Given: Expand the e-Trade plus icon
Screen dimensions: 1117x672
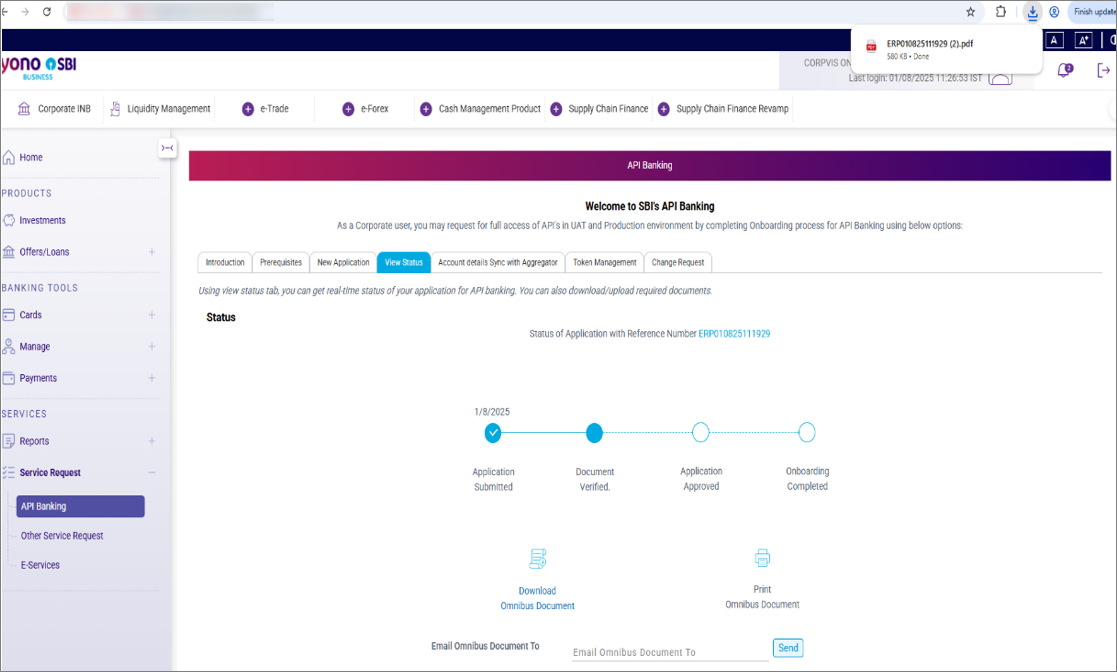Looking at the screenshot, I should coord(248,109).
